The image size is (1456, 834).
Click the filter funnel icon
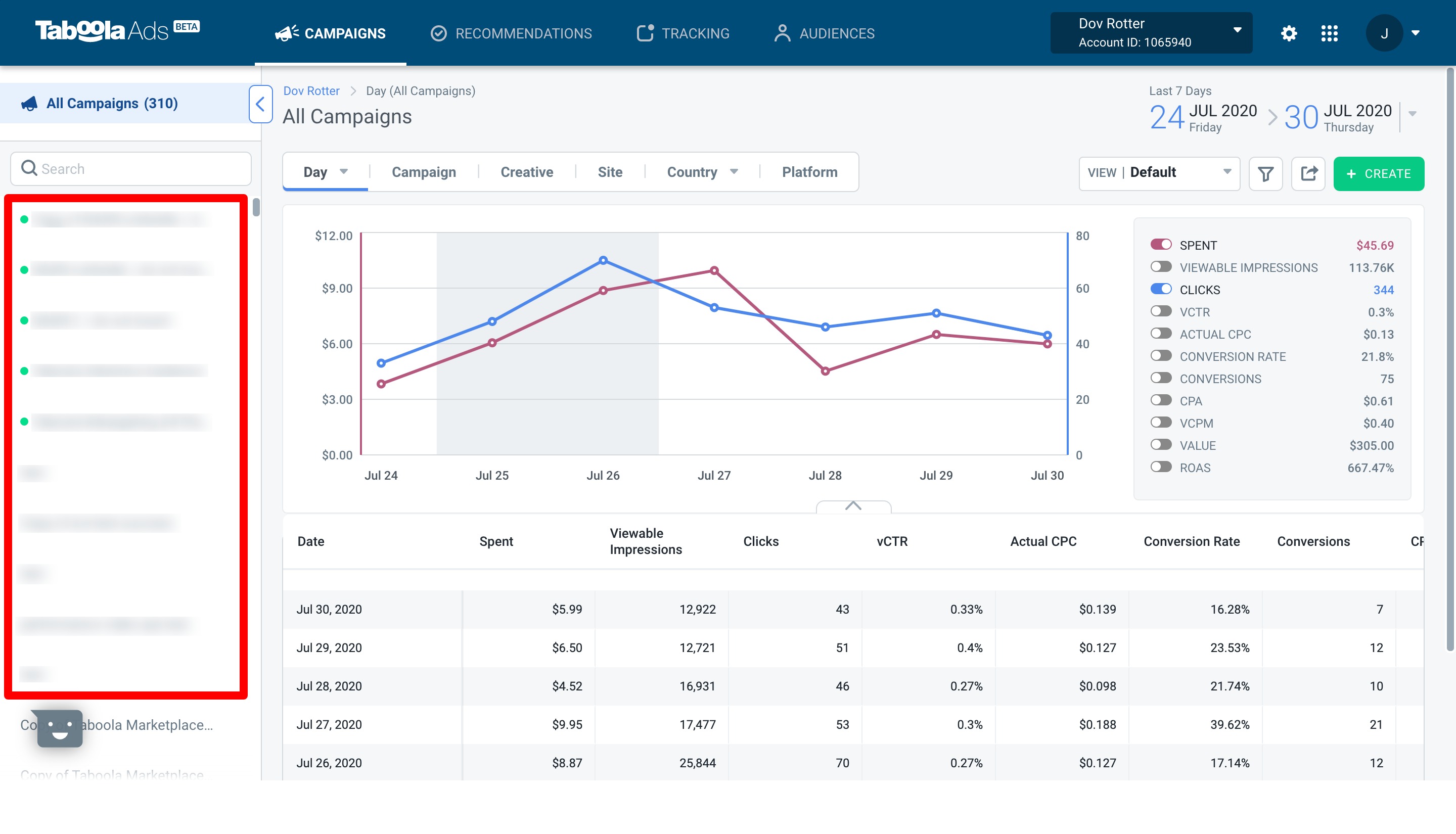point(1265,173)
